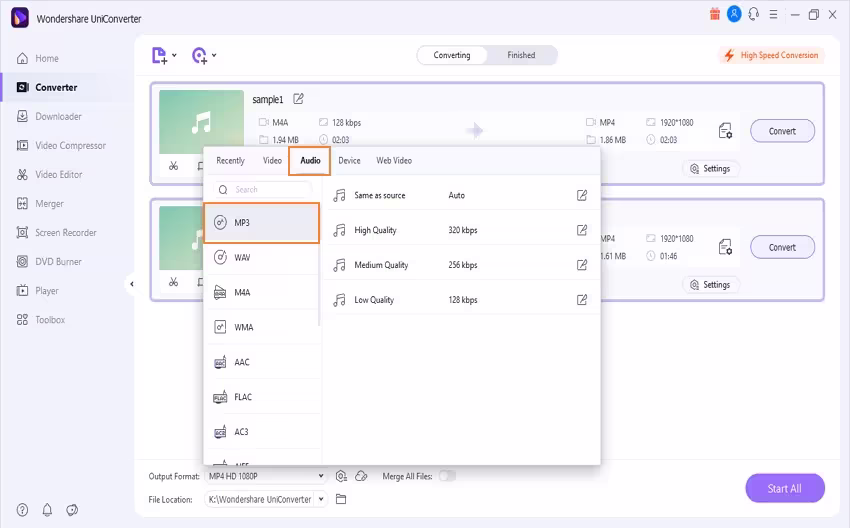
Task: Start All conversions
Action: click(784, 488)
